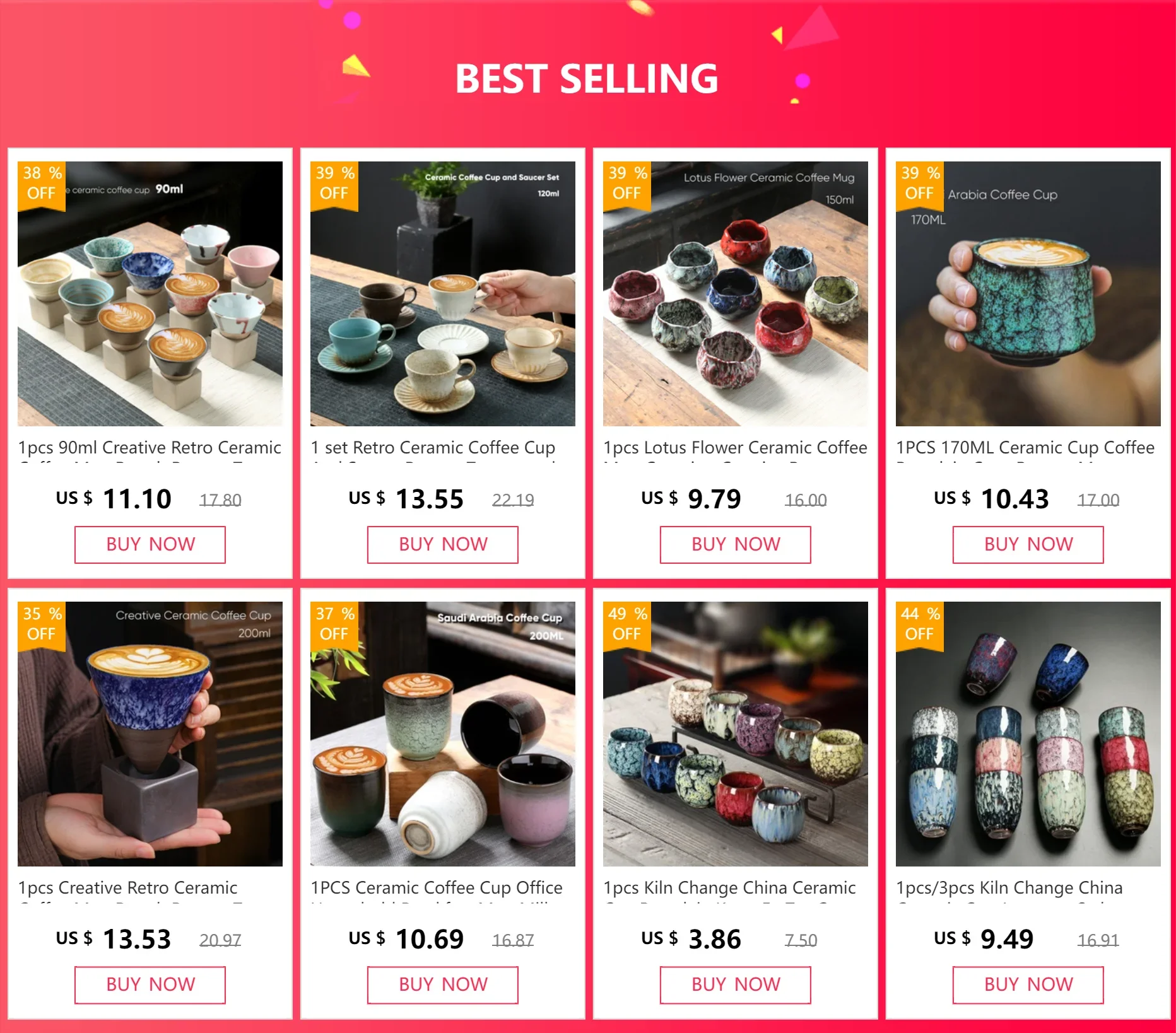Open the Arabia Coffee Cup 170ML image
This screenshot has width=1176, height=1033.
tap(1028, 294)
